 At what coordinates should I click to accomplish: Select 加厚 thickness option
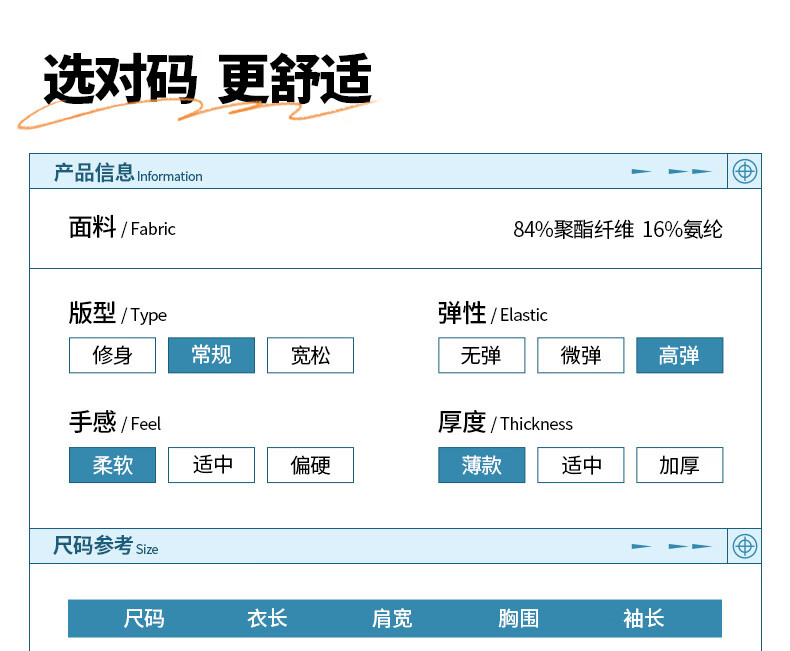tap(680, 465)
